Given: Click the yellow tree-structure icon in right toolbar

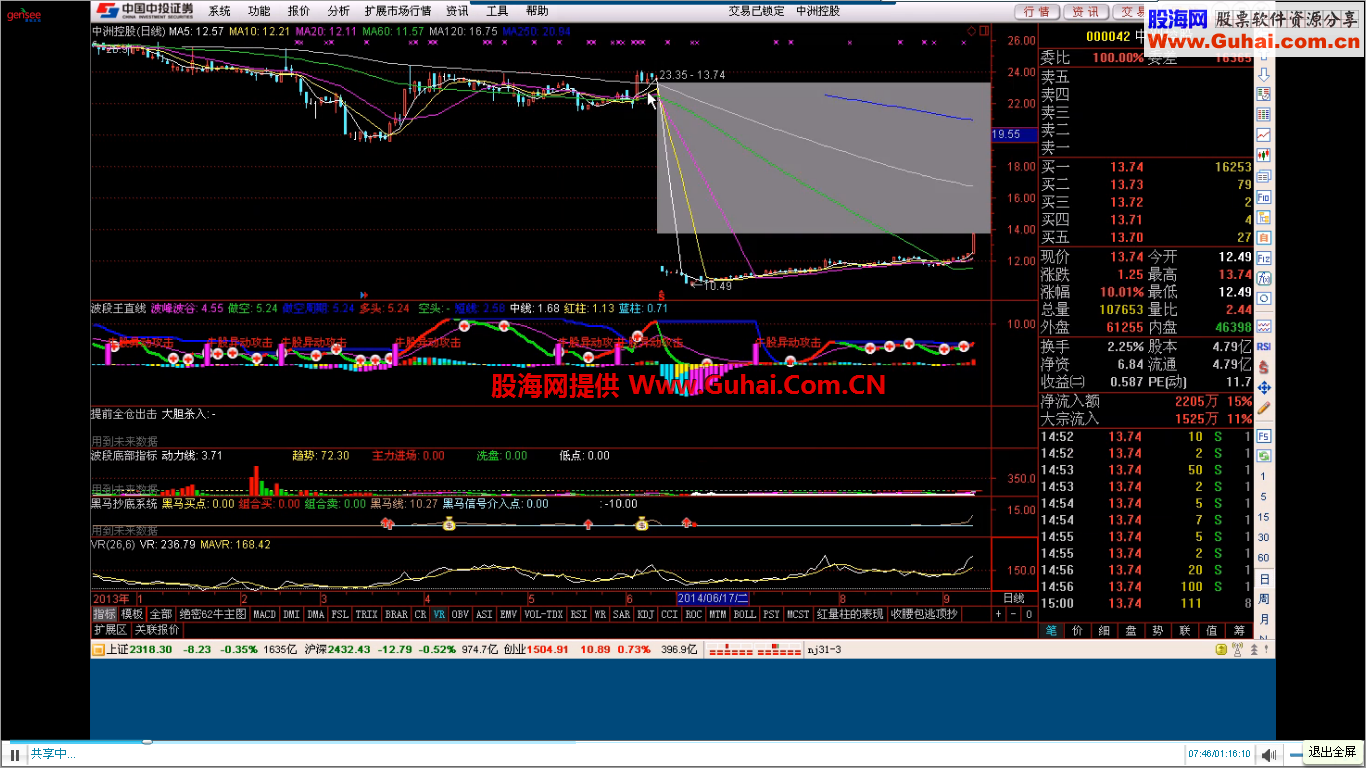Looking at the screenshot, I should pos(1264,217).
